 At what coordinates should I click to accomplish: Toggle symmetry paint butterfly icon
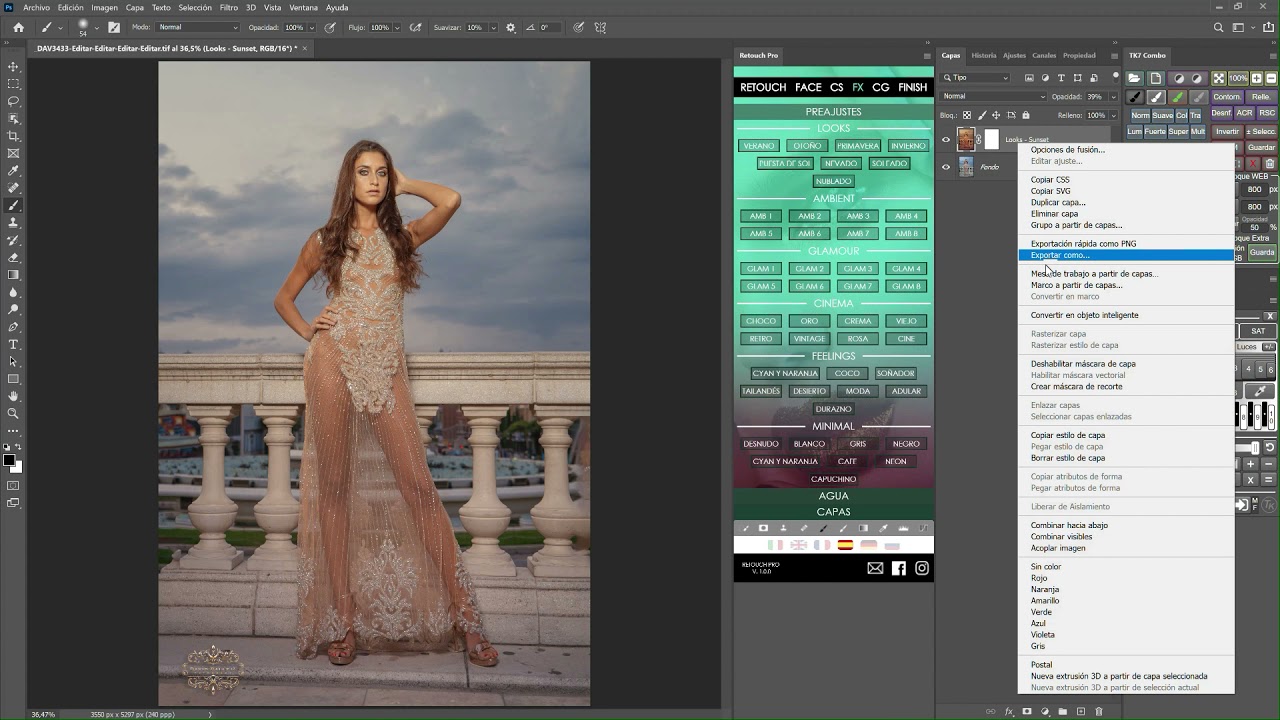(x=600, y=28)
